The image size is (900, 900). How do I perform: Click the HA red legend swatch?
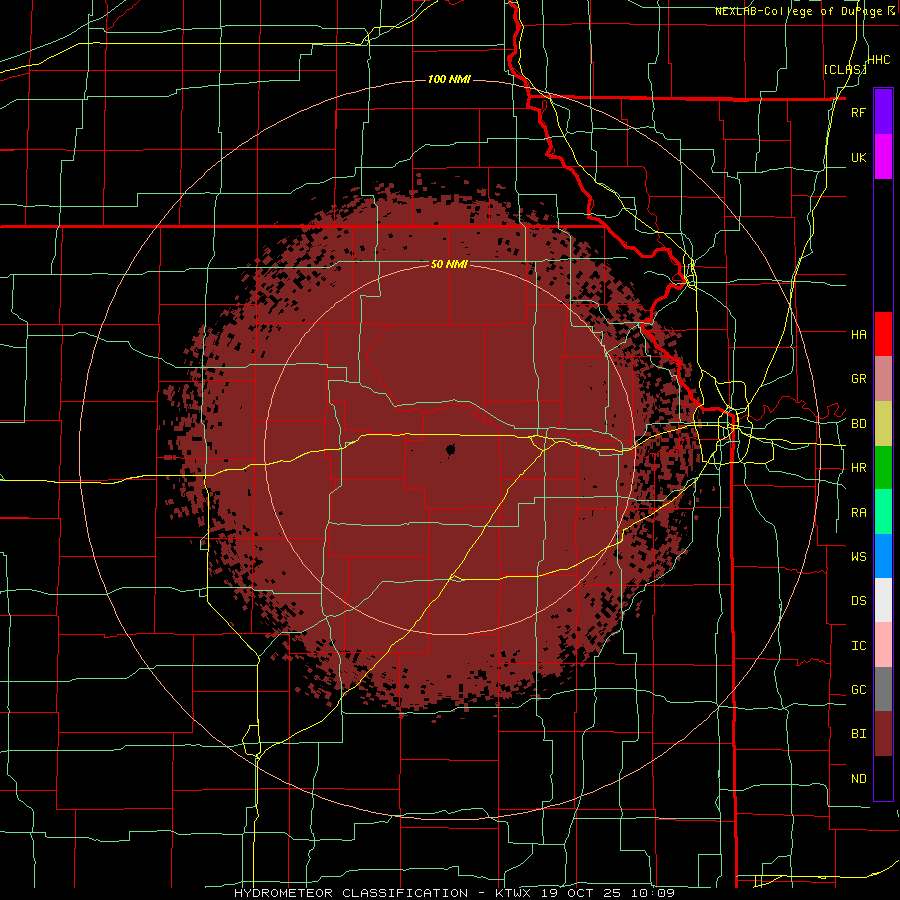coord(883,334)
